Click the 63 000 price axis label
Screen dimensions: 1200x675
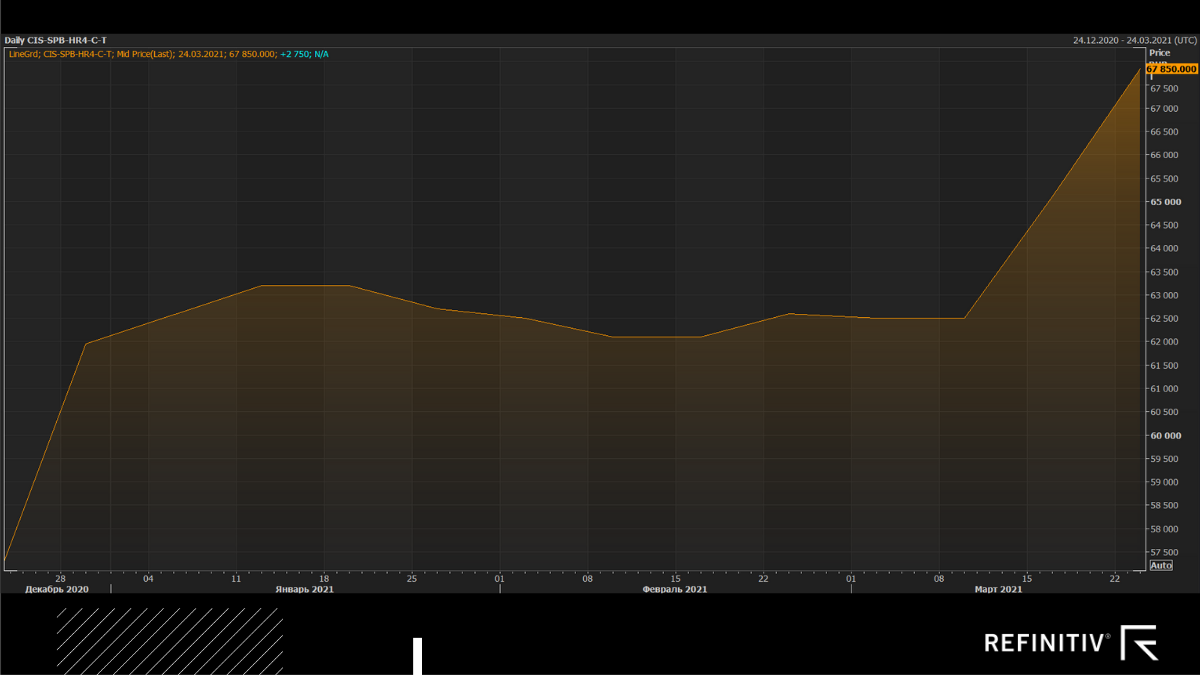pyautogui.click(x=1162, y=296)
